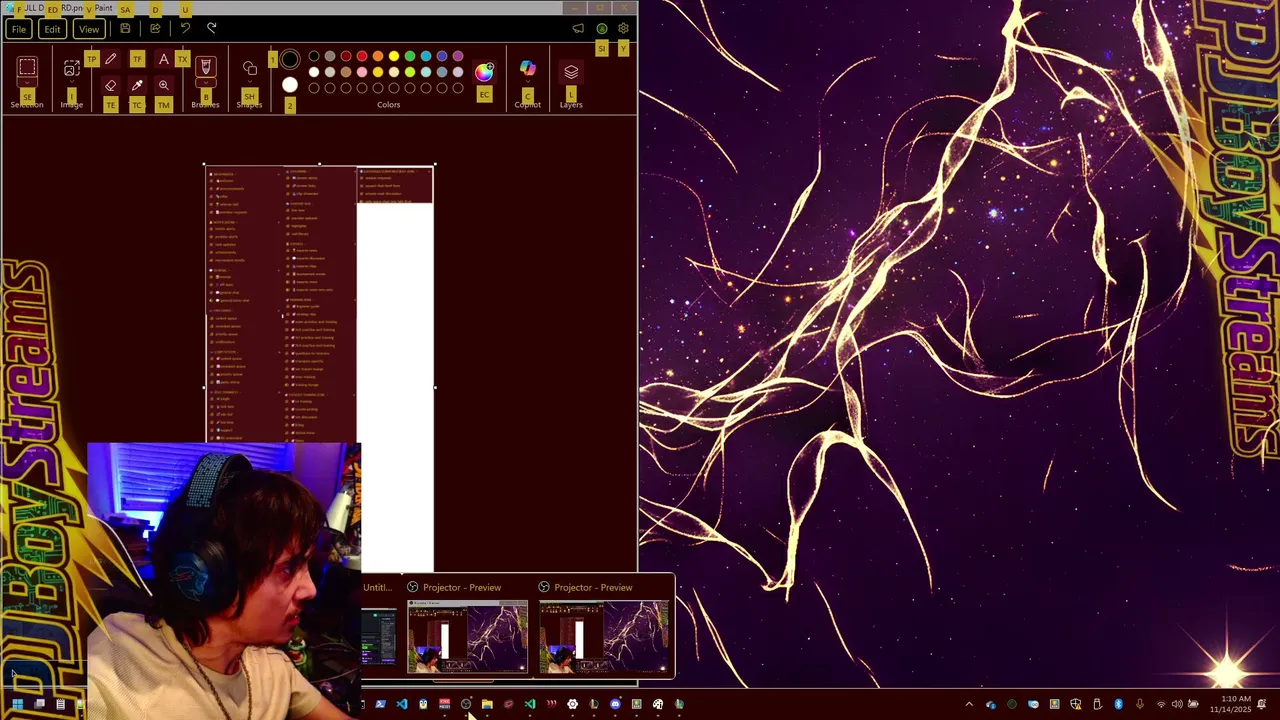Click the Share icon in Paint
Image resolution: width=1280 pixels, height=720 pixels.
click(155, 28)
